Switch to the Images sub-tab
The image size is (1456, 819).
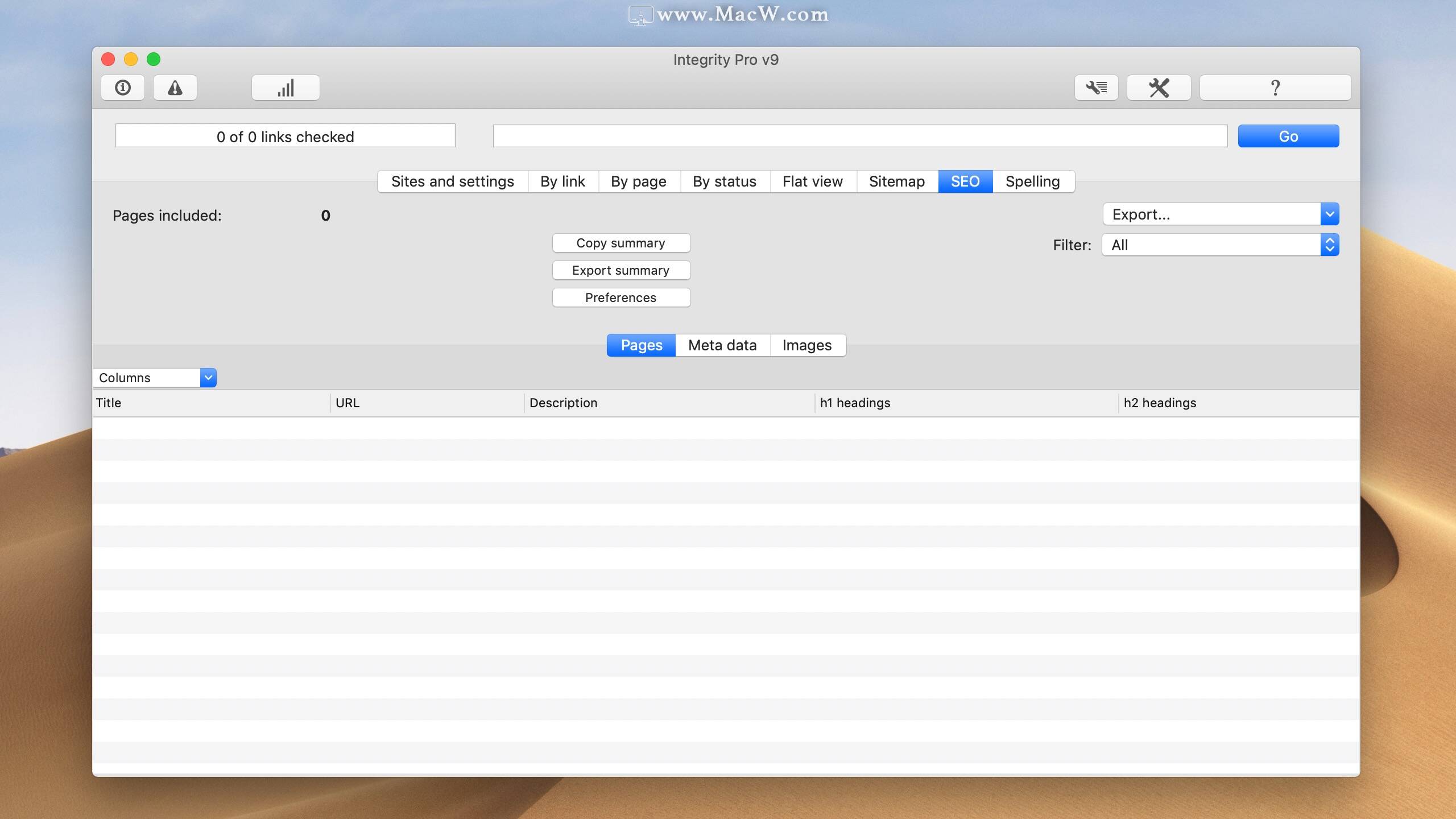click(x=806, y=345)
